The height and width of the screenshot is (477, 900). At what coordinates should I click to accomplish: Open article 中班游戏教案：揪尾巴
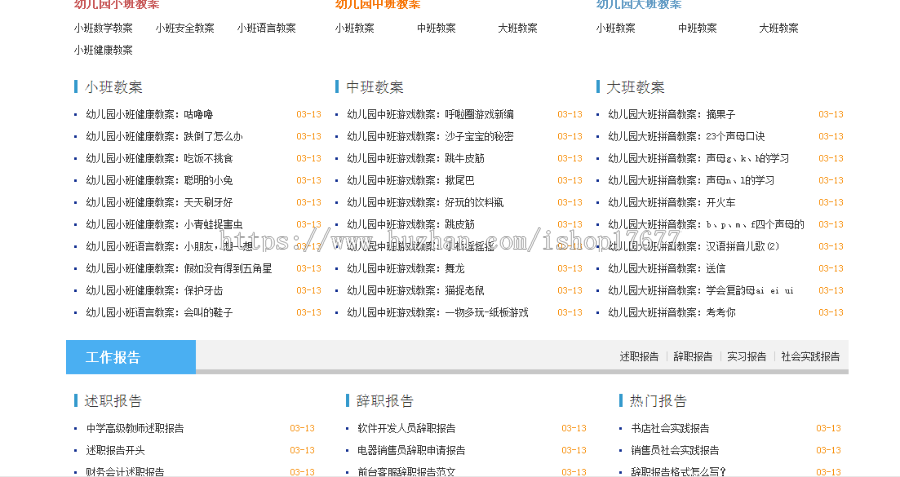[x=410, y=180]
